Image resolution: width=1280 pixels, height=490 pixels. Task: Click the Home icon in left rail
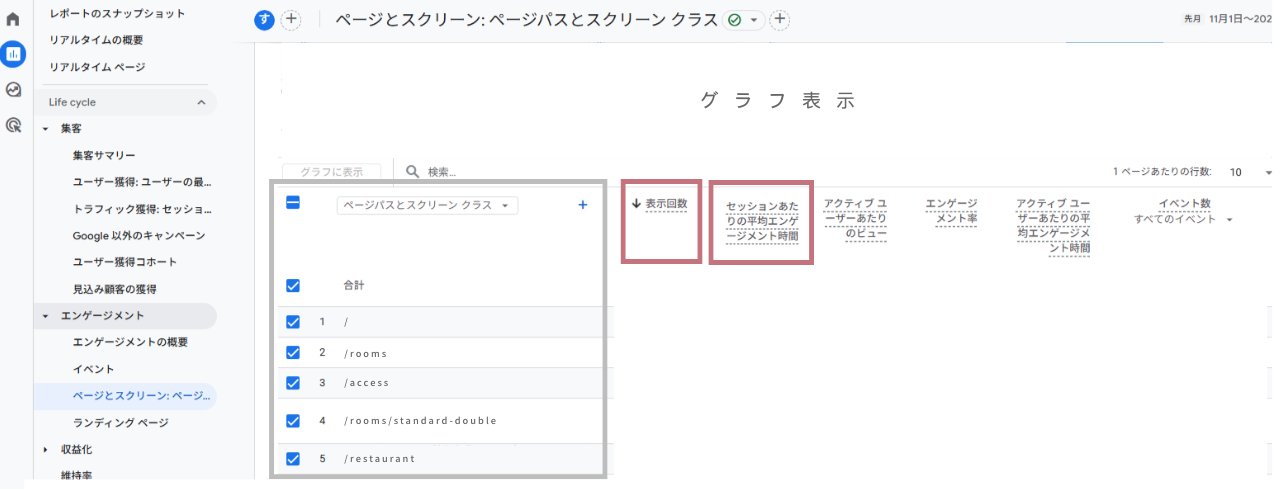click(x=13, y=19)
